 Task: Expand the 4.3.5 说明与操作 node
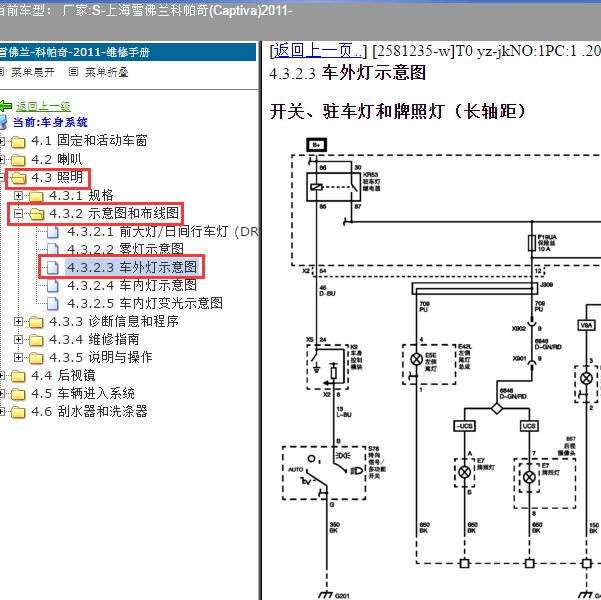point(18,357)
